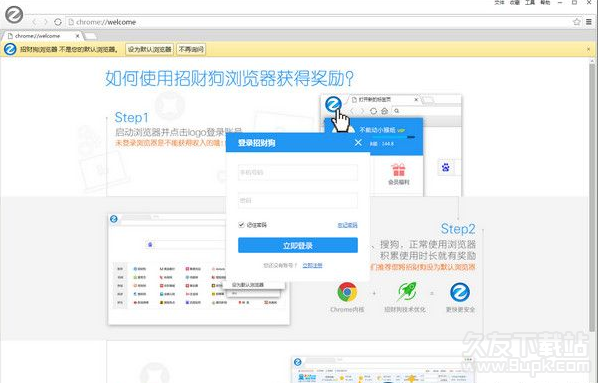Go forward with the forward arrow
This screenshot has width=598, height=383.
[x=46, y=22]
